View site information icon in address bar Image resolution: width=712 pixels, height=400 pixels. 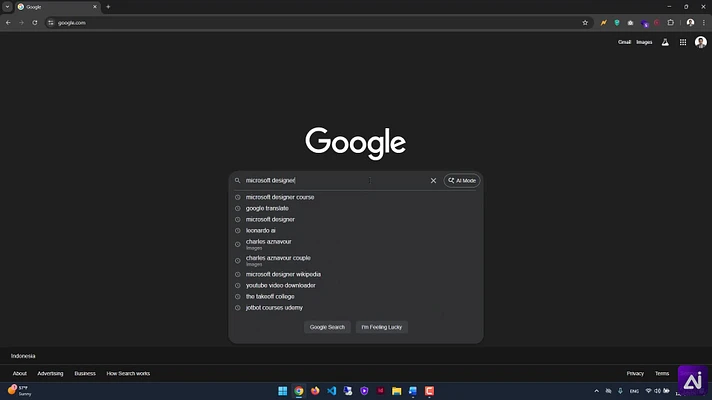51,23
